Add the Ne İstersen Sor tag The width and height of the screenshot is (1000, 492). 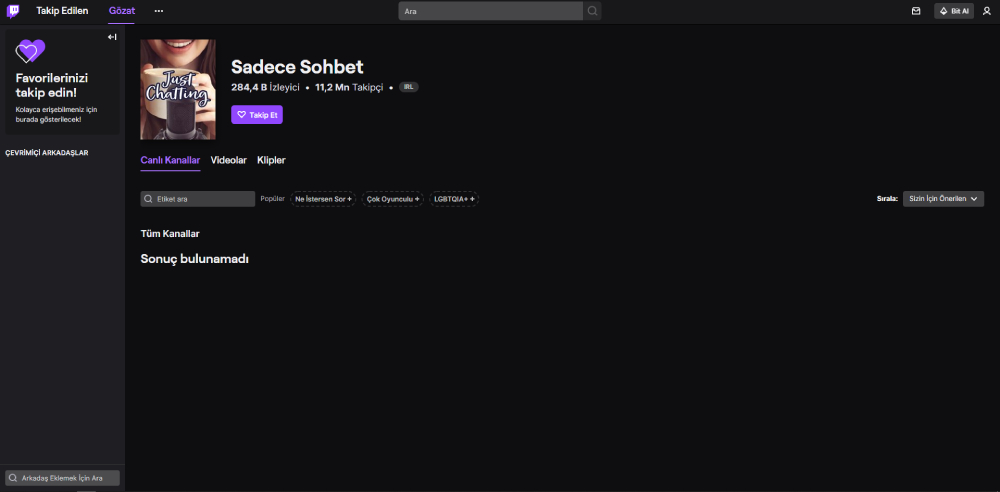323,199
